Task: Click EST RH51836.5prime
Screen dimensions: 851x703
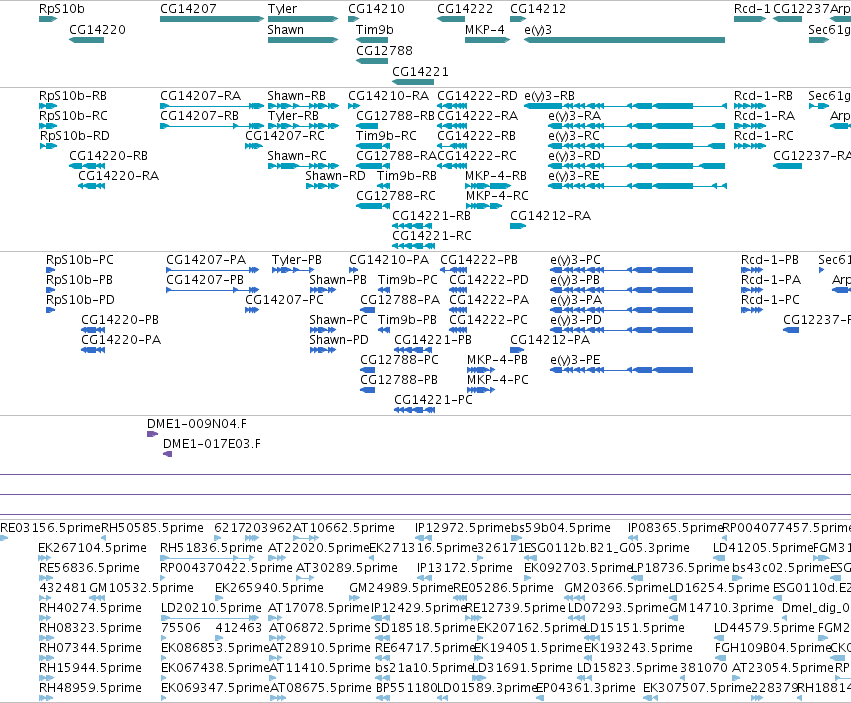Action: (211, 548)
